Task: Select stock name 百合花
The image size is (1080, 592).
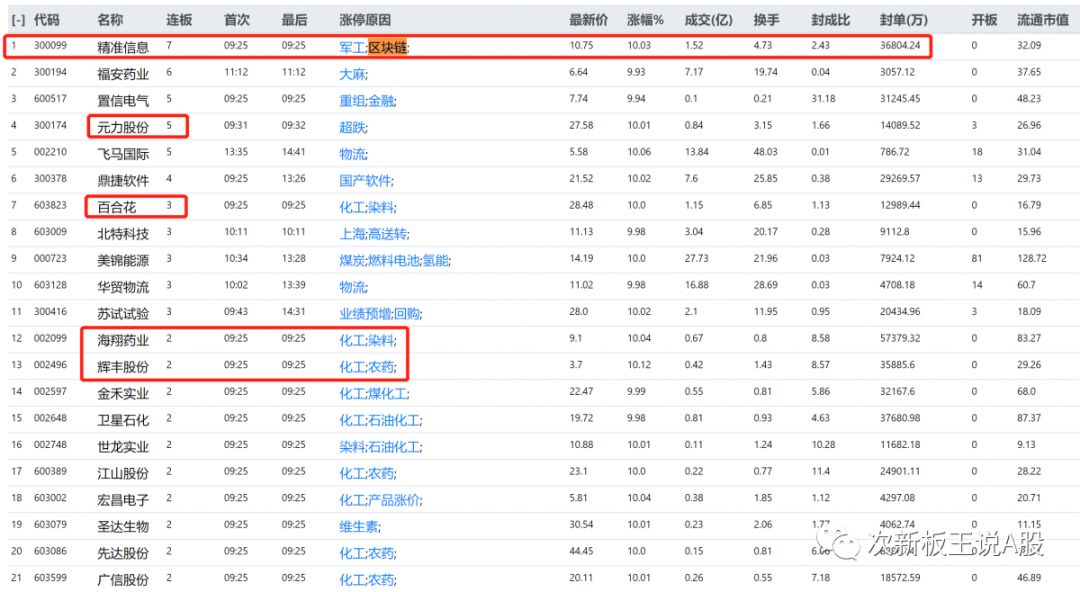Action: (116, 207)
